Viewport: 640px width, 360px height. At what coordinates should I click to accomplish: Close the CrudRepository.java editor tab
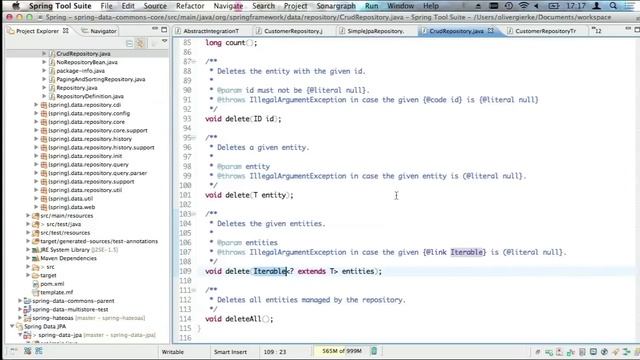point(491,31)
